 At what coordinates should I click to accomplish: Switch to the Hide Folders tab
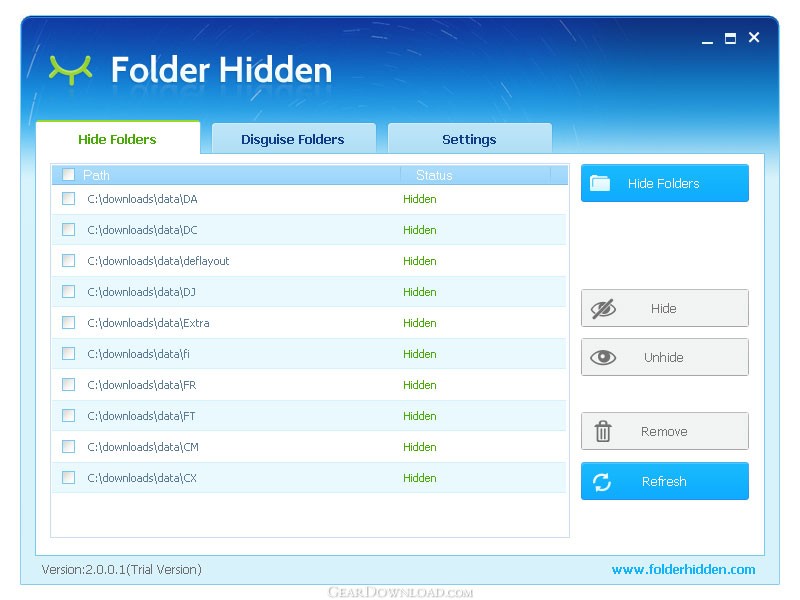coord(117,138)
